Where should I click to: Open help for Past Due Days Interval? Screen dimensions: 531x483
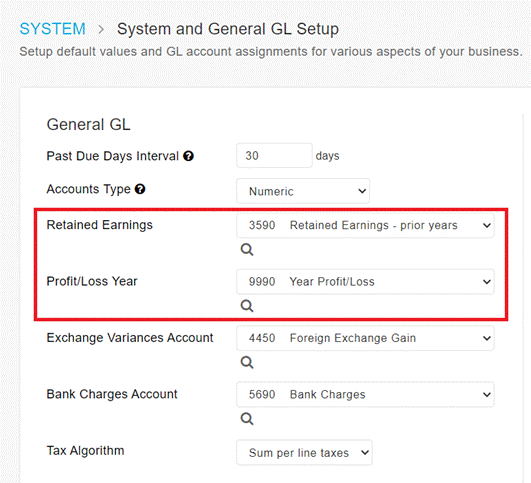(188, 156)
